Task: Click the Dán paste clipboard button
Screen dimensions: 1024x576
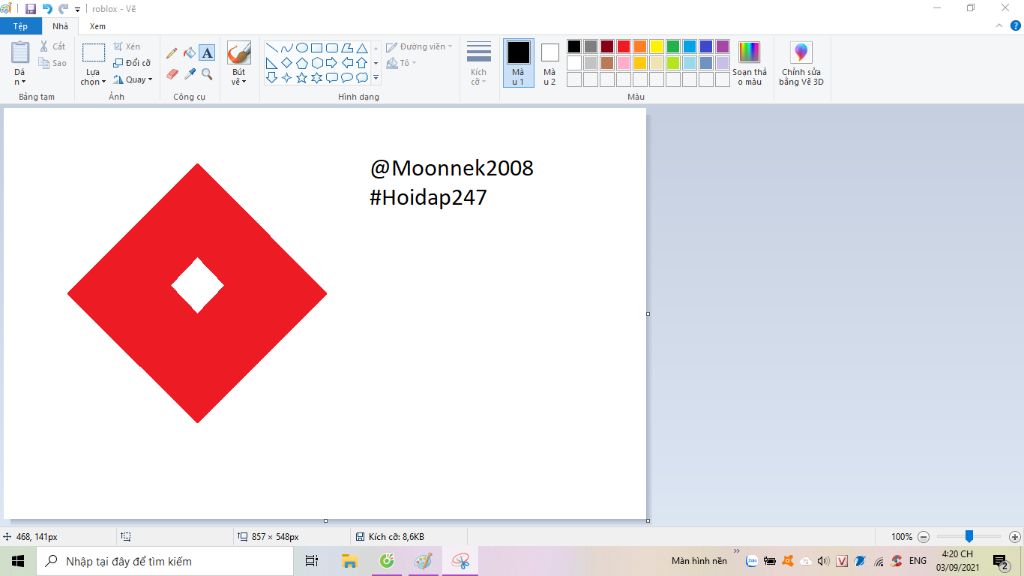Action: coord(20,53)
